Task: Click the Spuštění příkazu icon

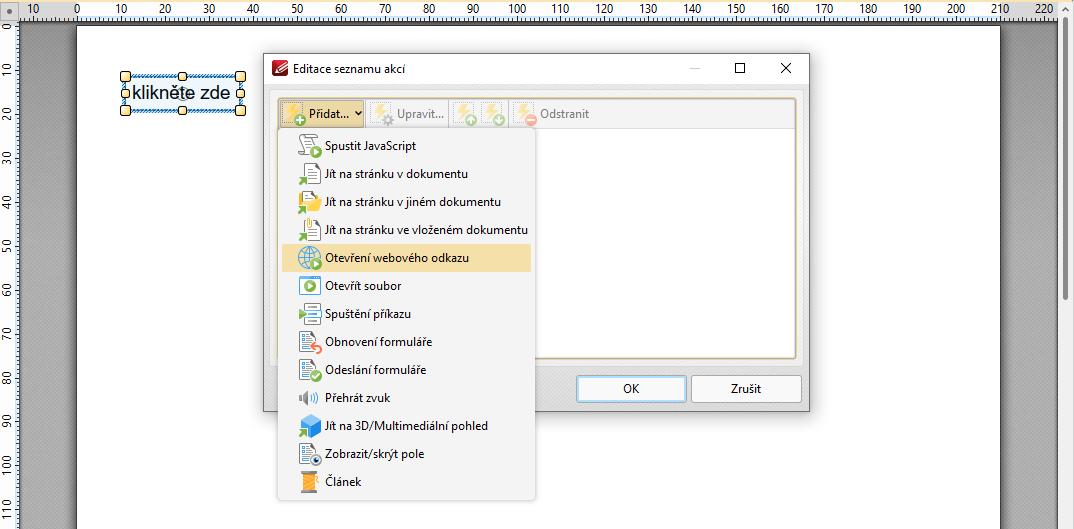Action: click(x=310, y=314)
